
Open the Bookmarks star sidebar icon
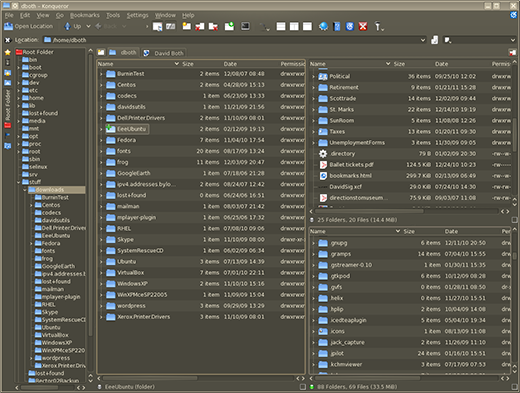[x=7, y=52]
